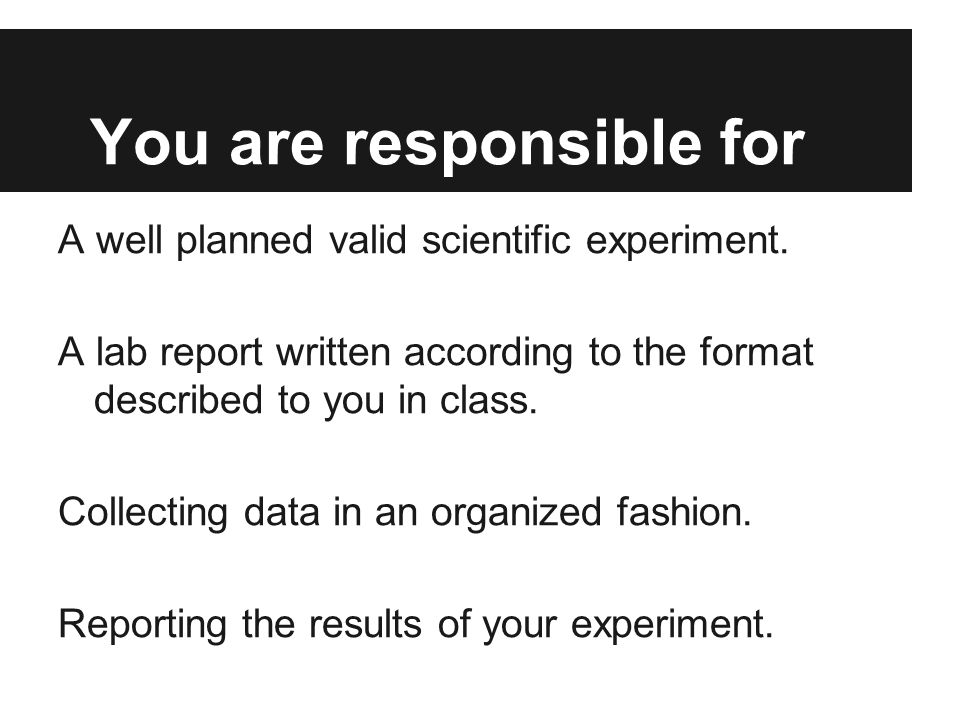Select the word 'scientific' in the first bullet

point(497,239)
